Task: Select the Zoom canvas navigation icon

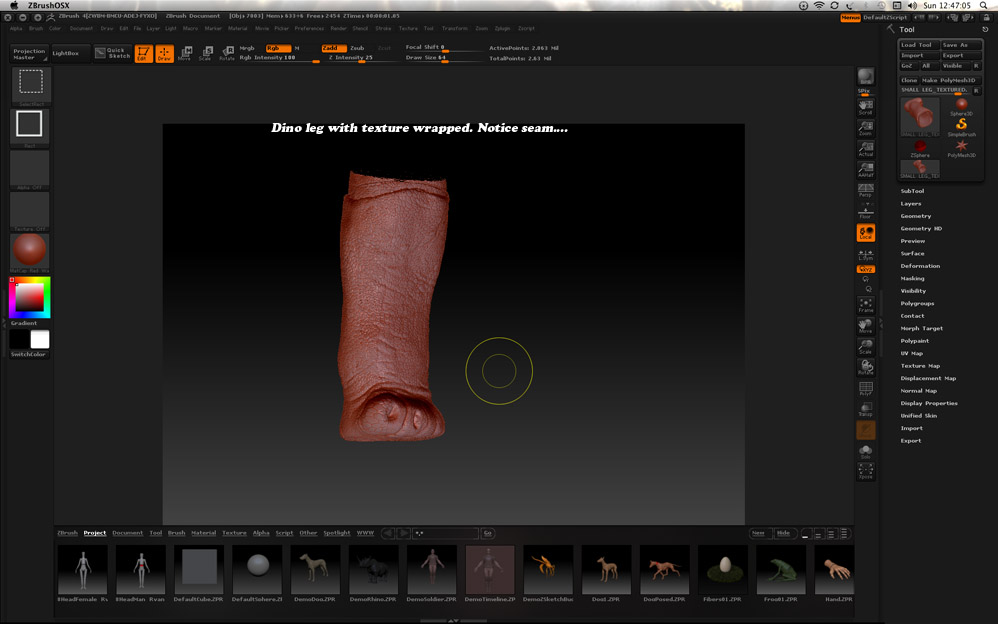Action: tap(866, 128)
